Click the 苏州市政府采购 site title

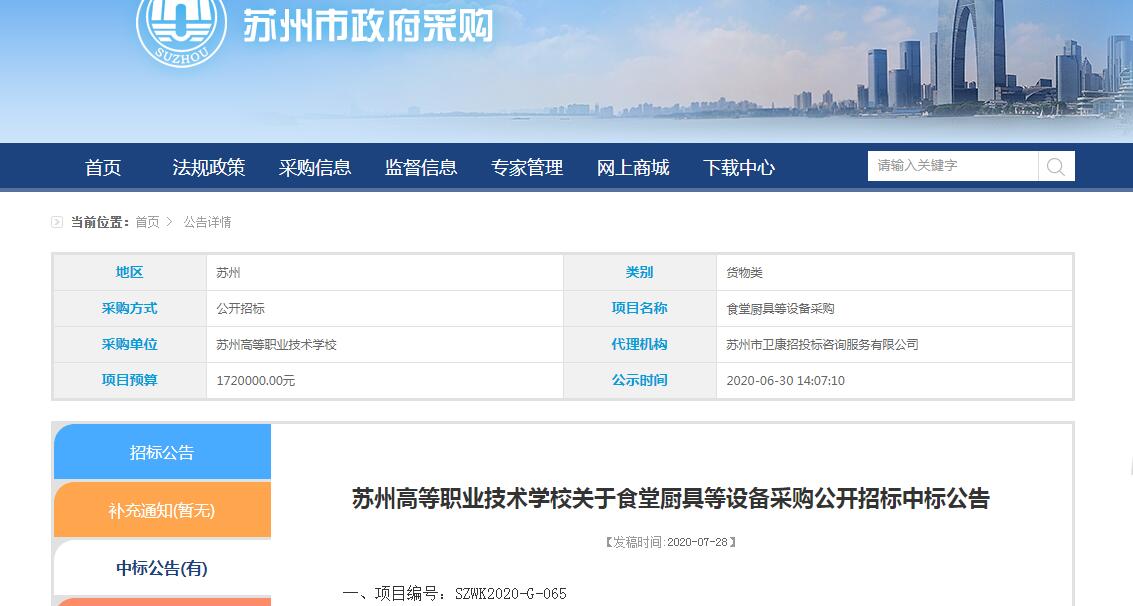point(368,27)
